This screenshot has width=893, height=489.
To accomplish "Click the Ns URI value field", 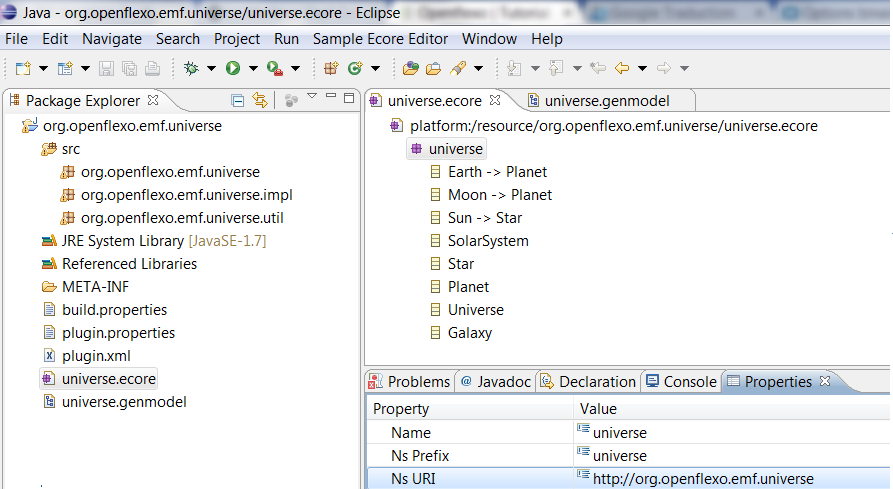I will coord(732,479).
